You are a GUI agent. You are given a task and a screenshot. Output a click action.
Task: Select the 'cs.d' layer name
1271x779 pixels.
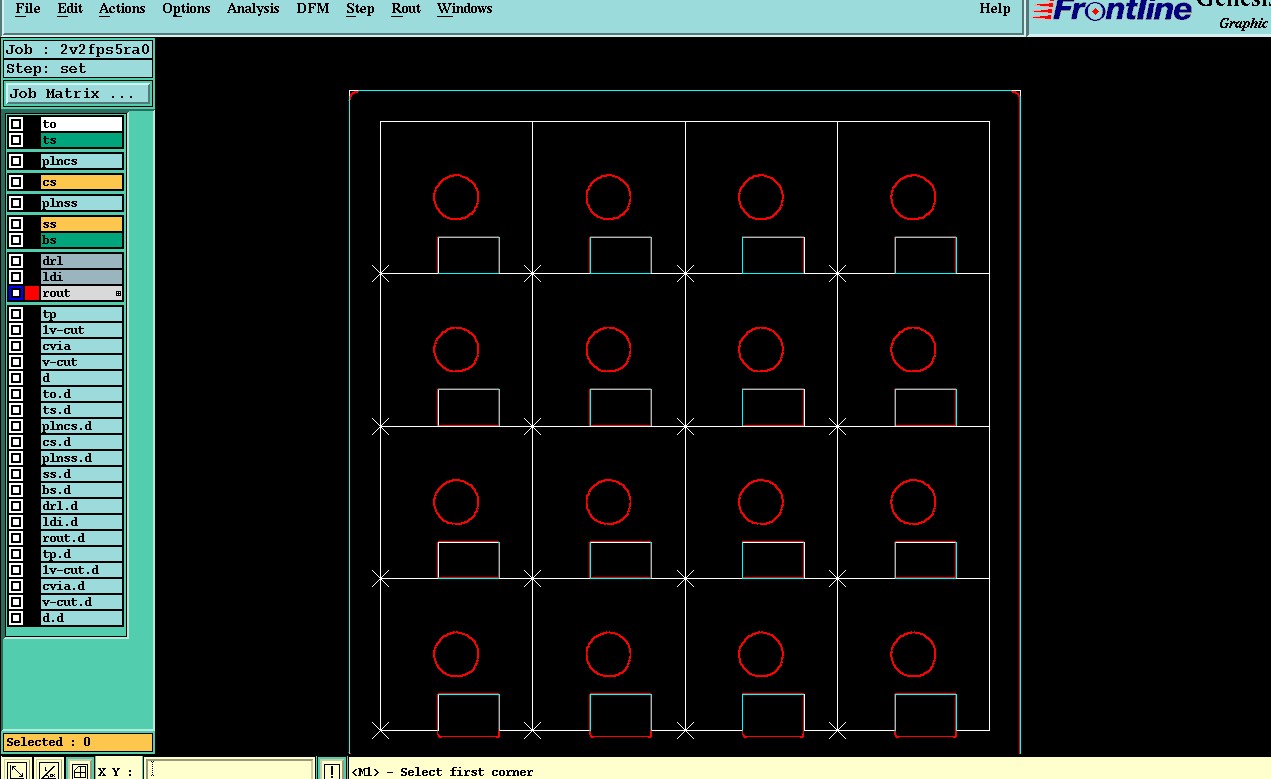(x=82, y=443)
